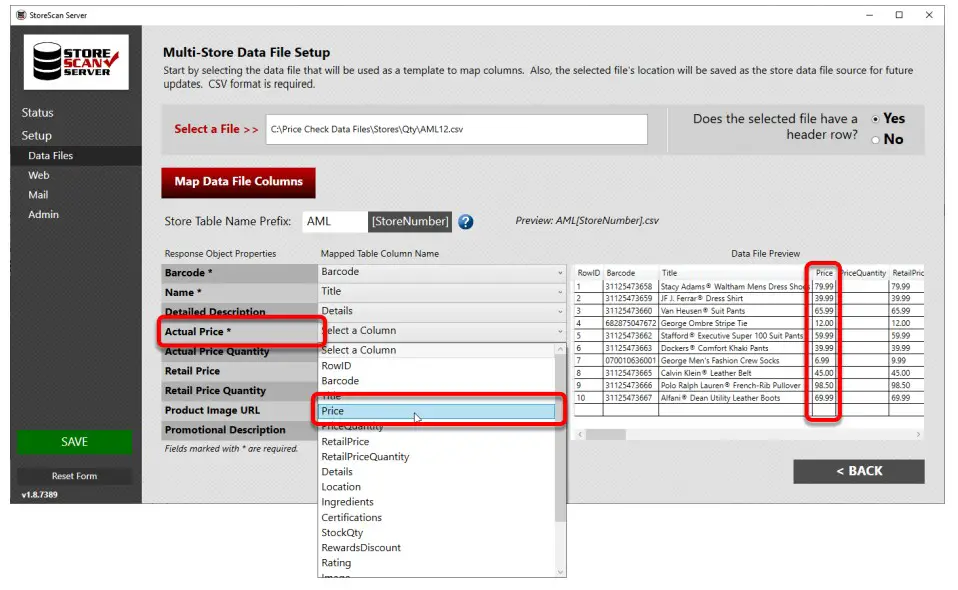Screen dimensions: 958x590
Task: Click the Promotional Description property label
Action: click(225, 430)
